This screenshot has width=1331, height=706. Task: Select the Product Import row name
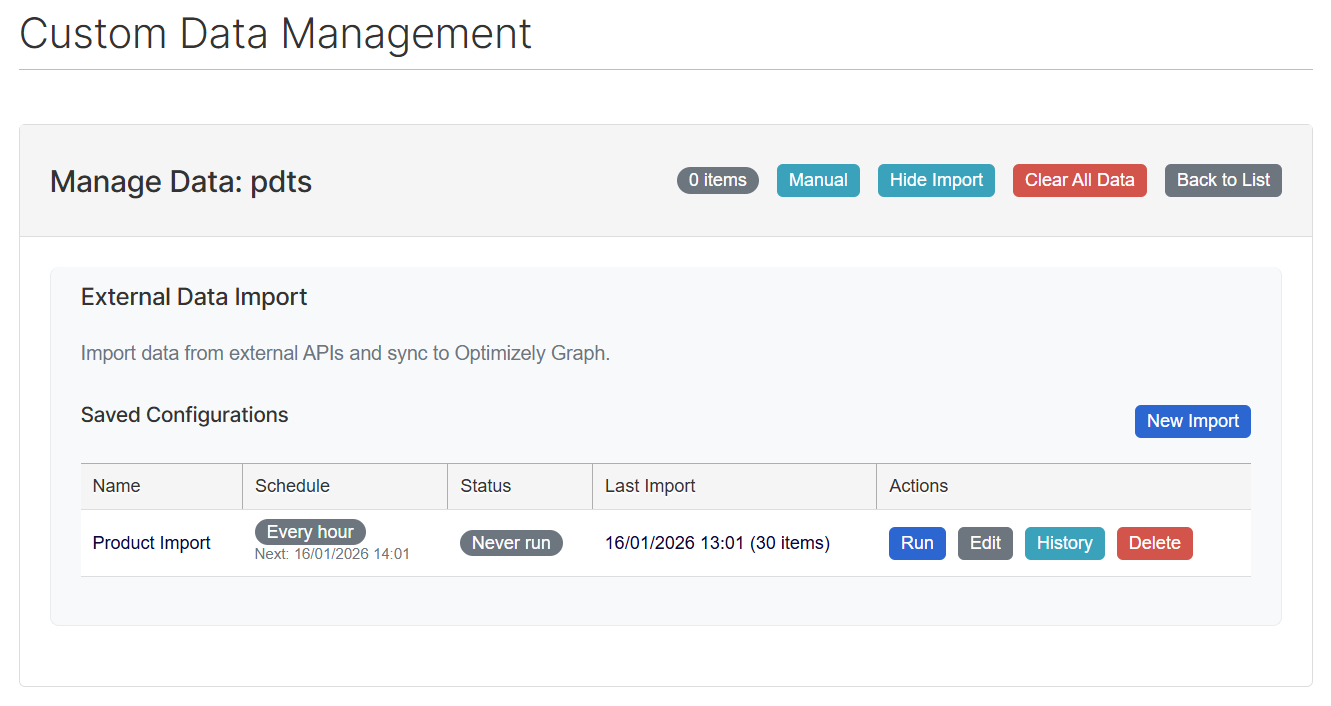pyautogui.click(x=152, y=543)
